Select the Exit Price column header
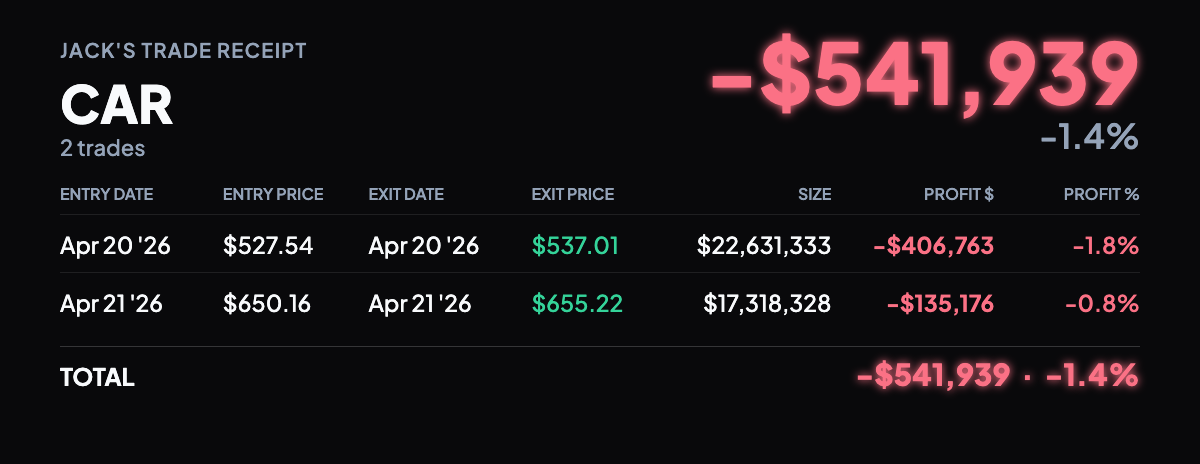 573,194
